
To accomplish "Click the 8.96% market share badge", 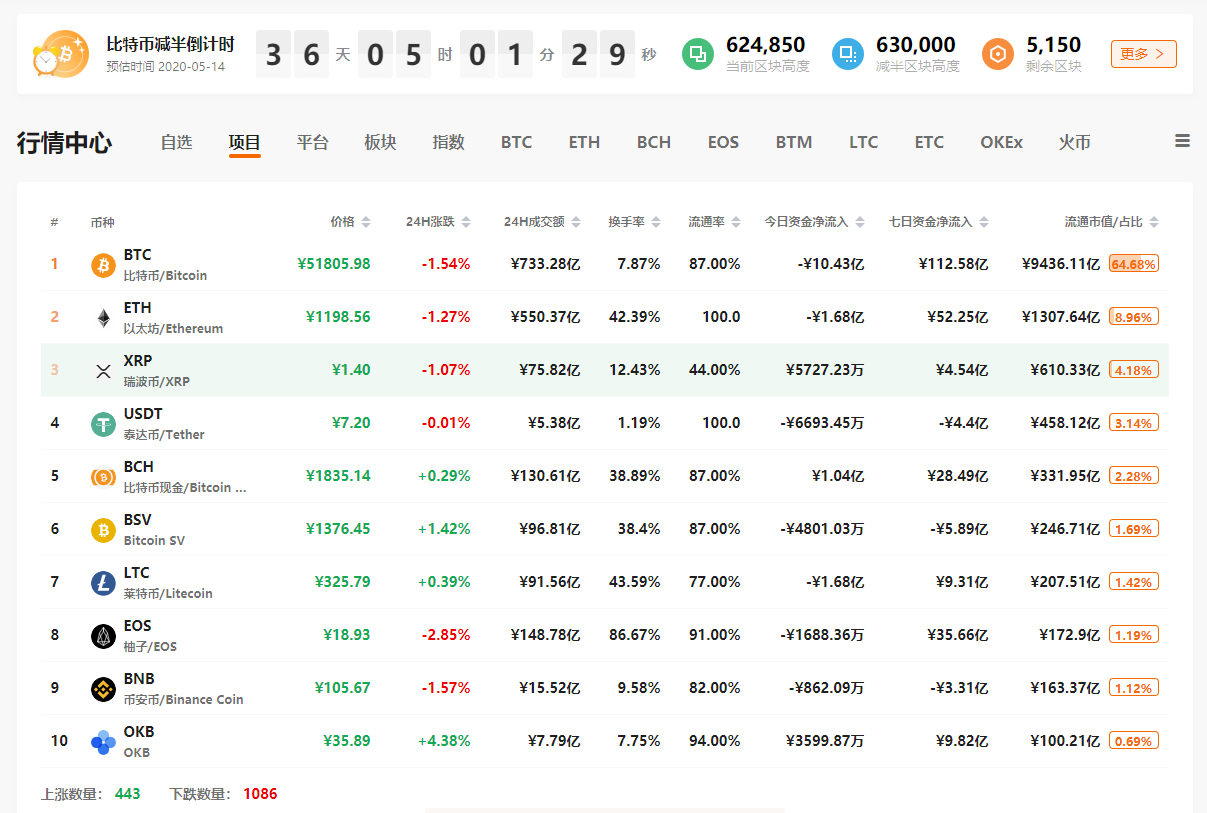I will (x=1134, y=317).
